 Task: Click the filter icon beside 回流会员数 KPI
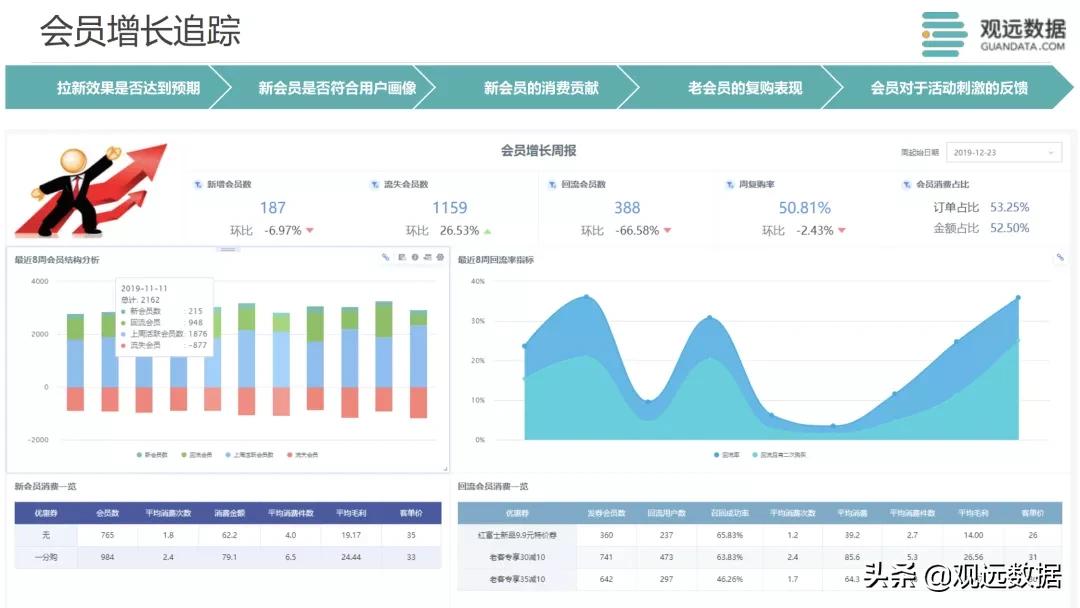point(553,184)
